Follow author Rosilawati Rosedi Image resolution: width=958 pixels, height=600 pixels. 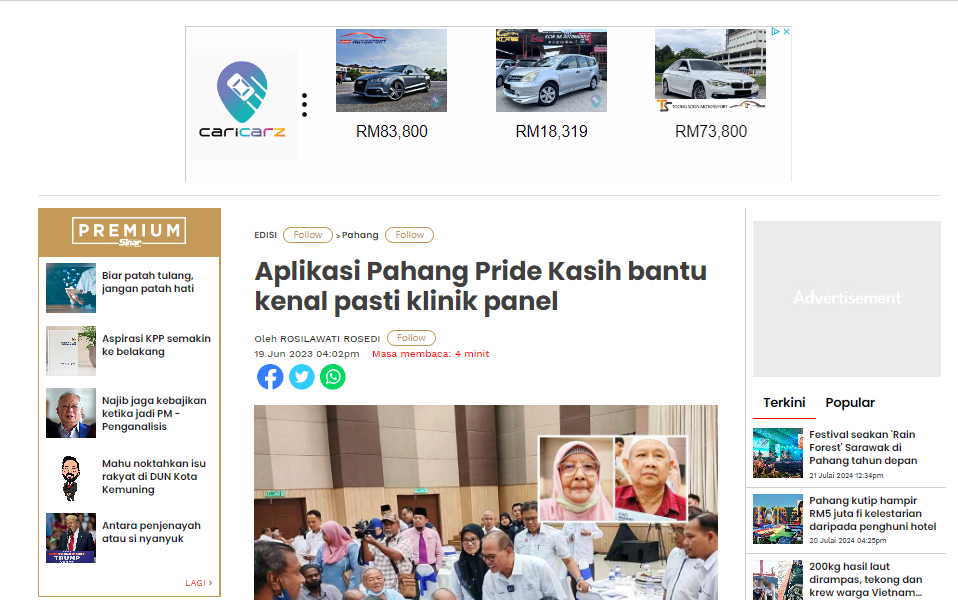click(x=411, y=338)
